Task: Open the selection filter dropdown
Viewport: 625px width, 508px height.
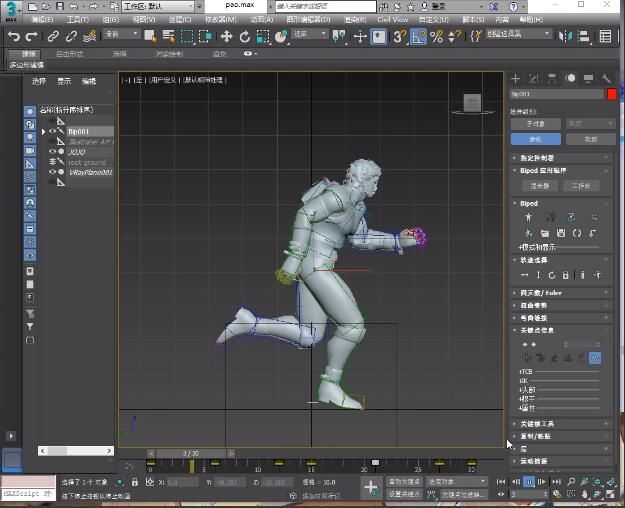Action: click(x=121, y=34)
